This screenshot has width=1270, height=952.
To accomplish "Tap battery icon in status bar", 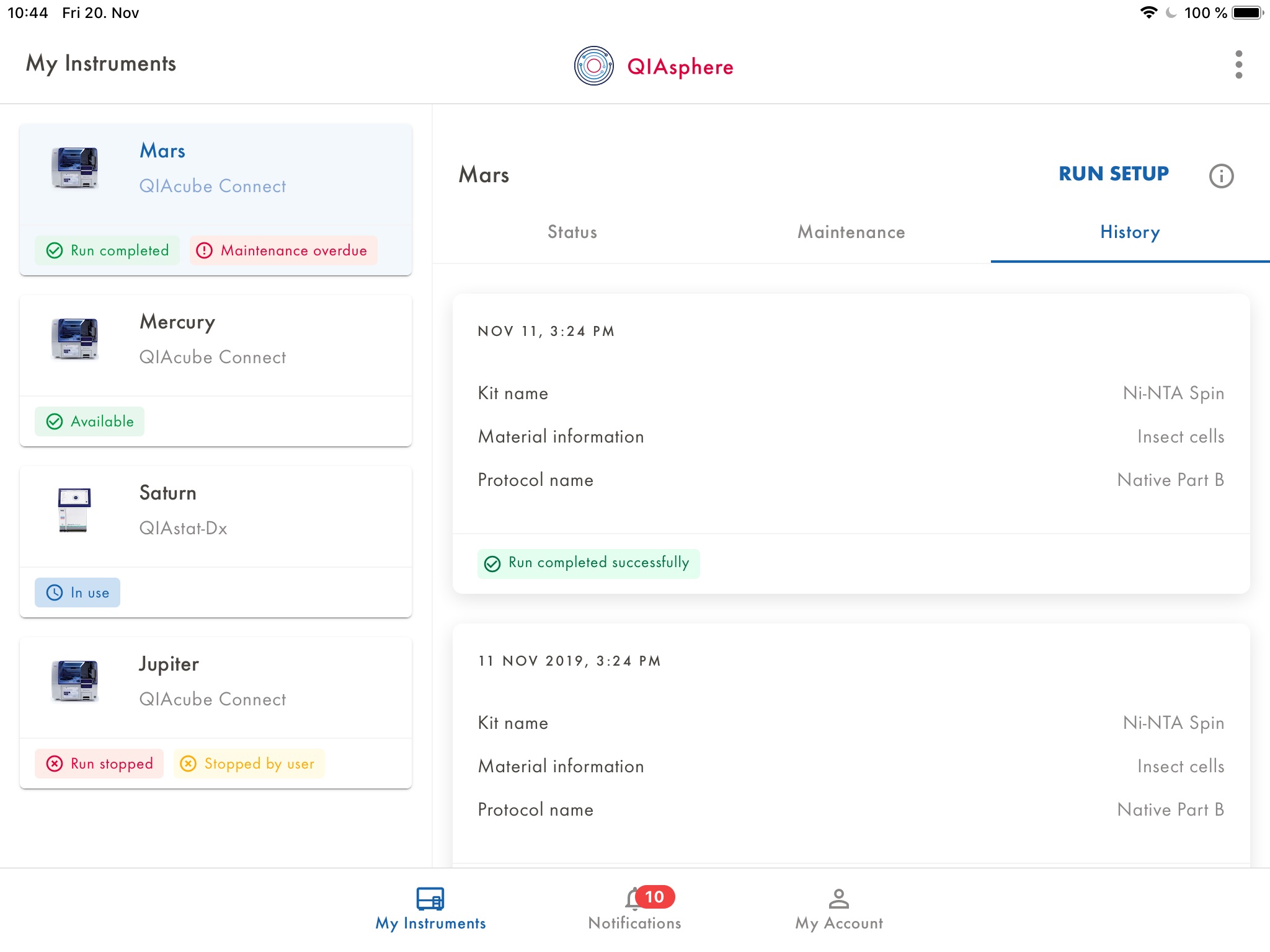I will point(1248,12).
